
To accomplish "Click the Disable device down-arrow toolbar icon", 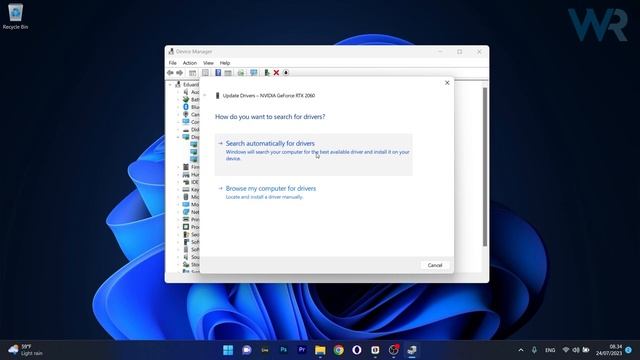I will (x=286, y=73).
